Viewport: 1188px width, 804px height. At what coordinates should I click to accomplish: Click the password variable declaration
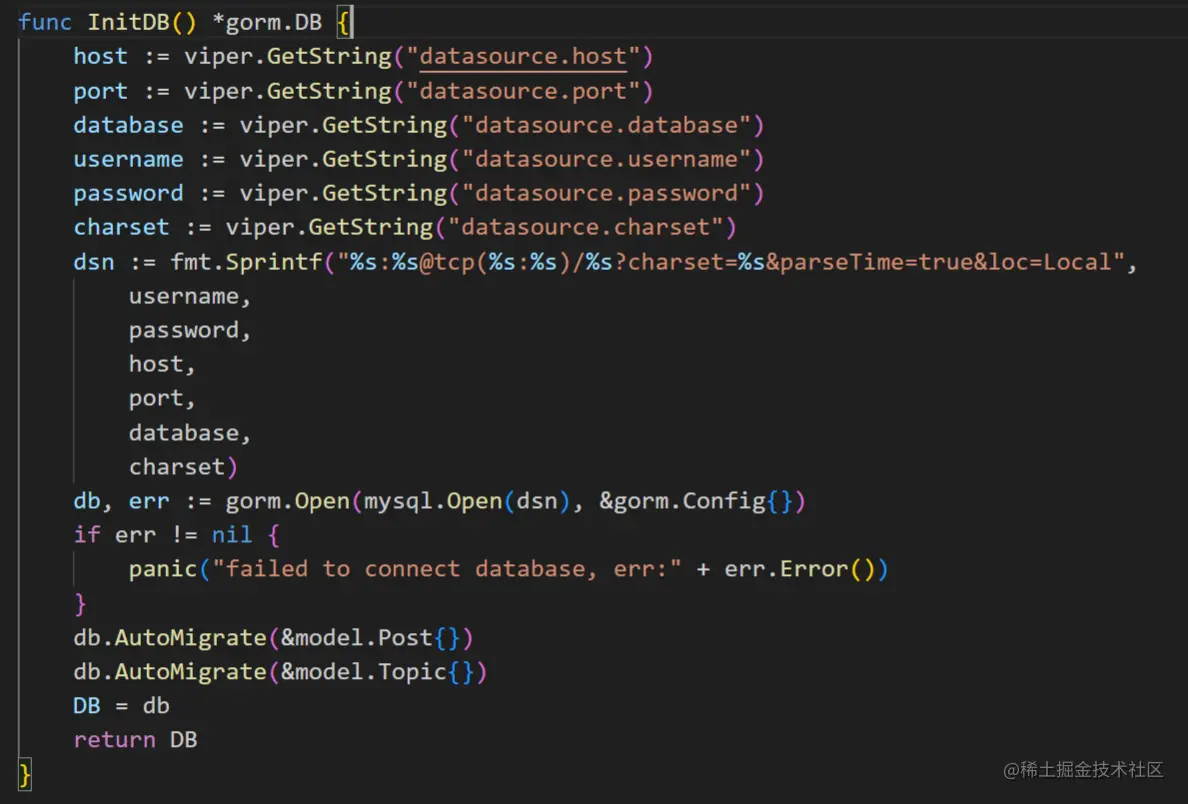(128, 194)
